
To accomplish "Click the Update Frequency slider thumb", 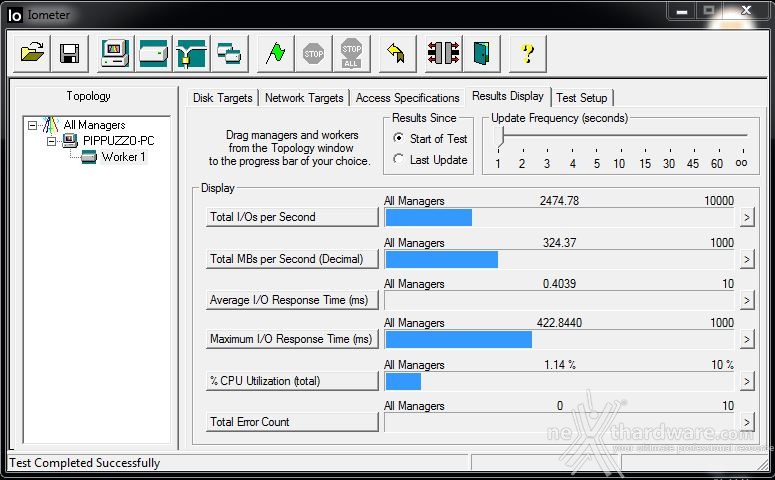I will pyautogui.click(x=502, y=135).
